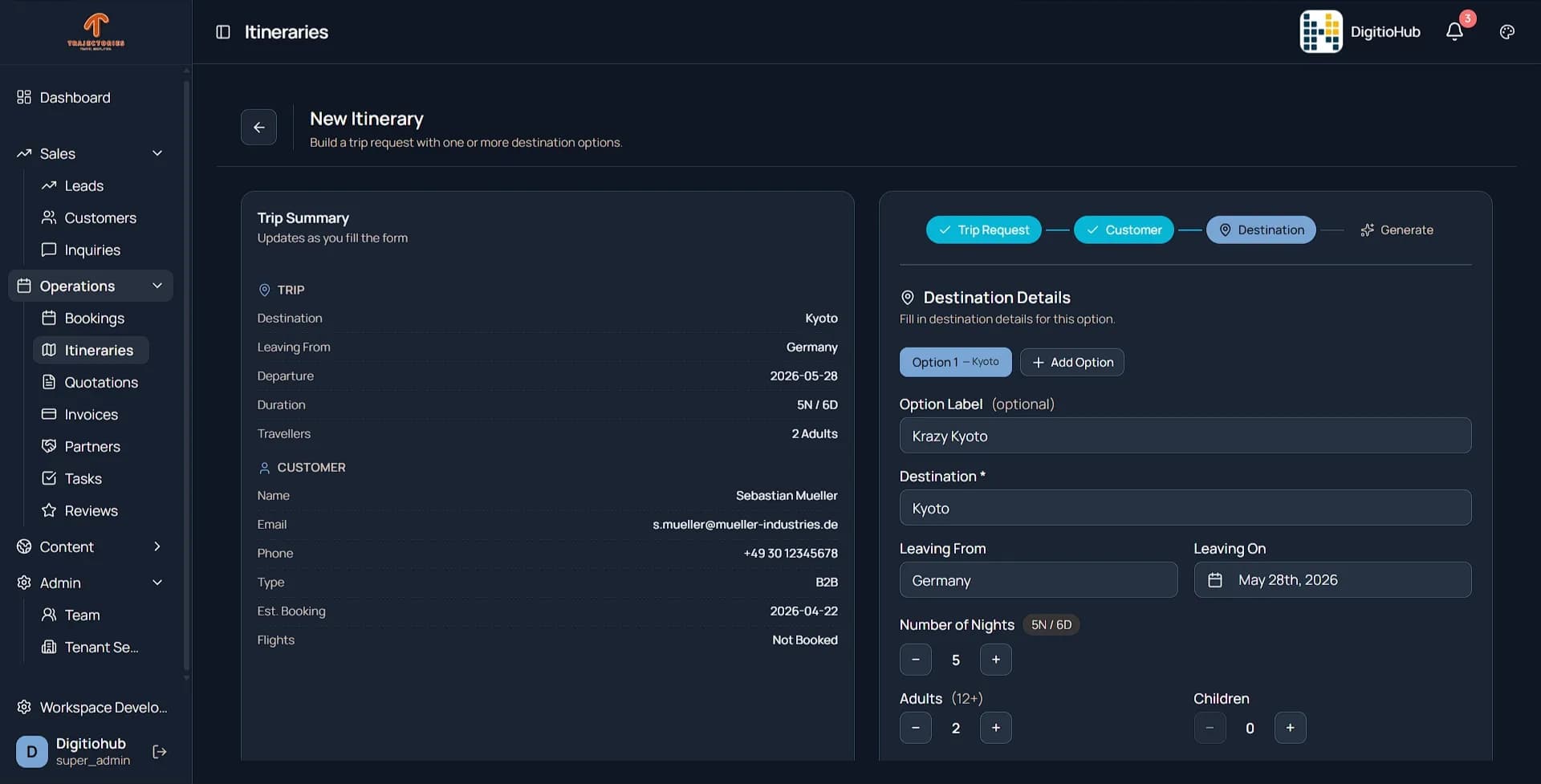Viewport: 1541px width, 784px height.
Task: Open Quotations page
Action: pyautogui.click(x=101, y=382)
